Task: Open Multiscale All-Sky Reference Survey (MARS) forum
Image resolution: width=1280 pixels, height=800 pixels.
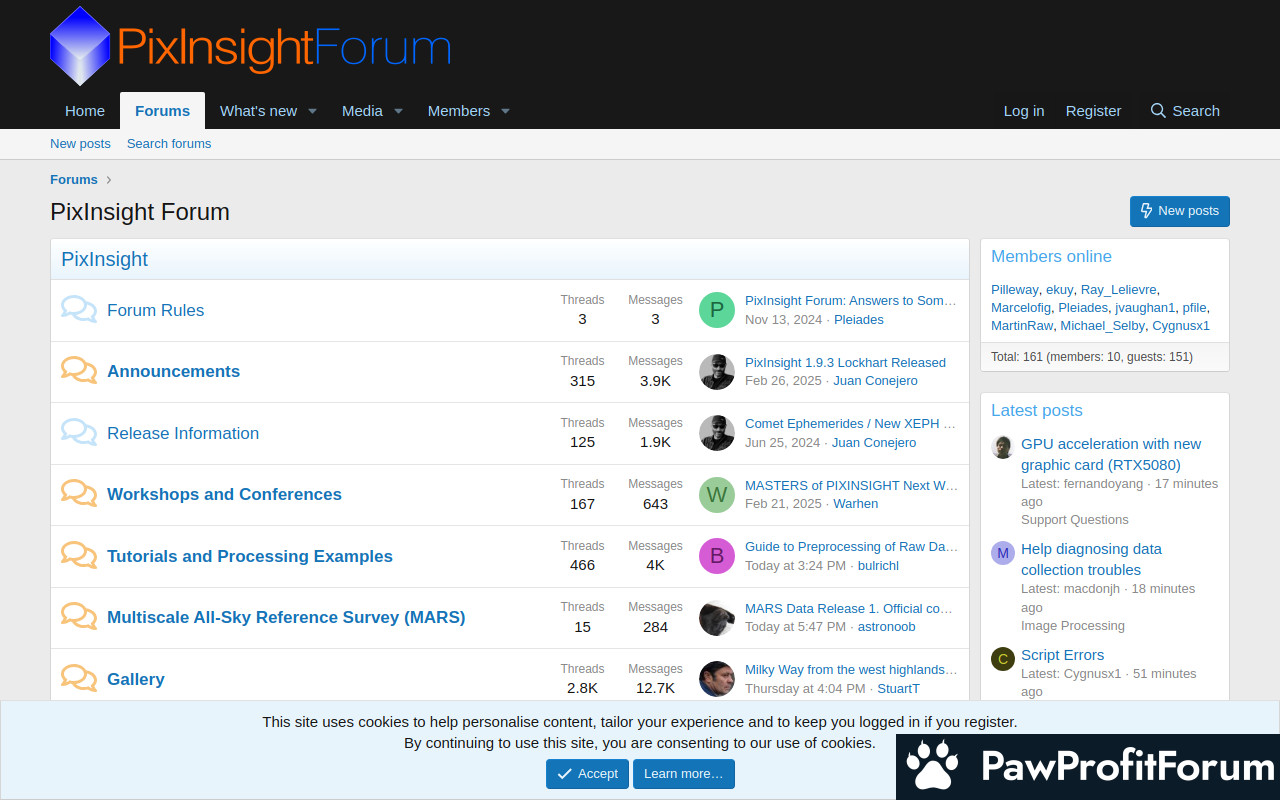Action: [286, 617]
